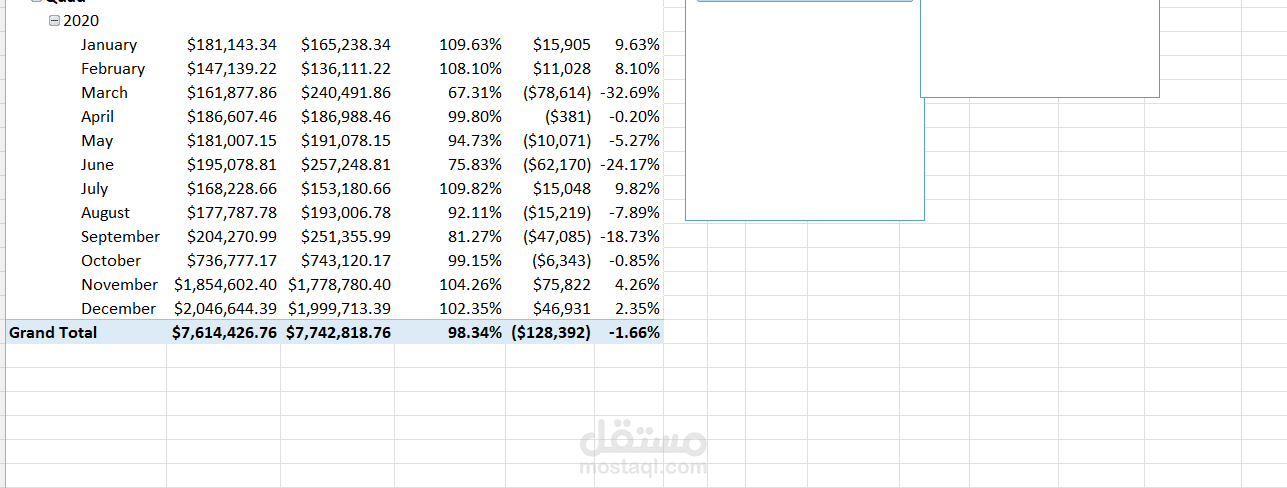Click the January 109.63% cell

tap(470, 45)
